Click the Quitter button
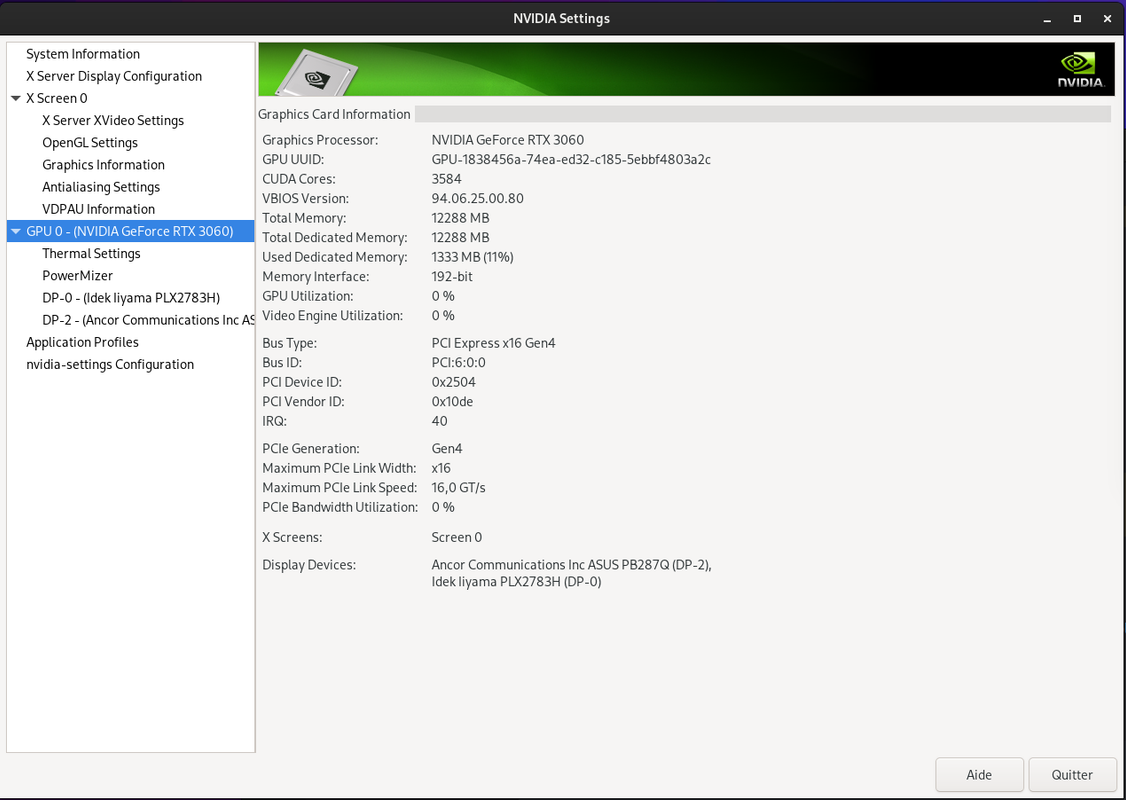The width and height of the screenshot is (1126, 800). pyautogui.click(x=1072, y=775)
